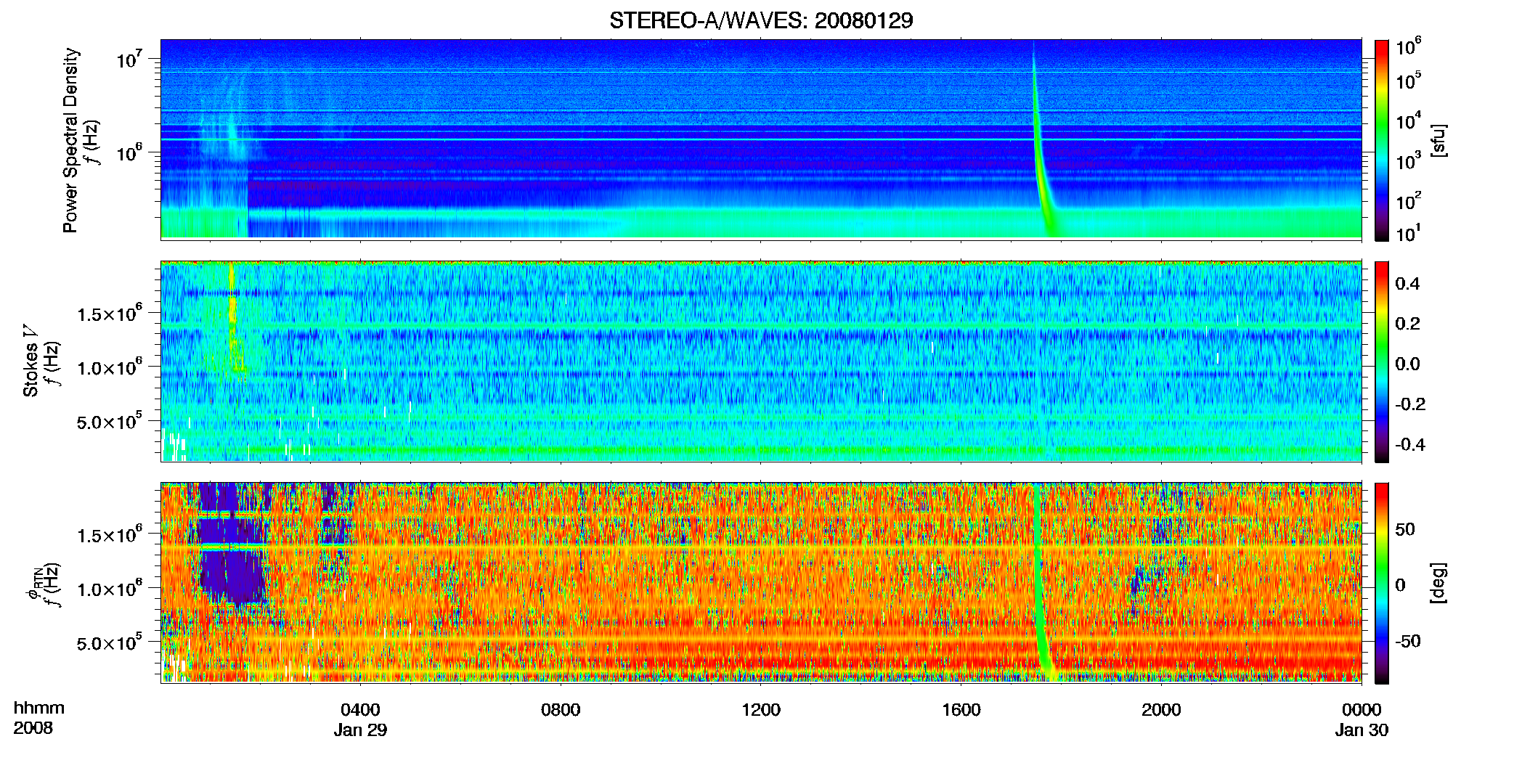
Task: Select the 1600 time tick label
Action: [x=961, y=709]
